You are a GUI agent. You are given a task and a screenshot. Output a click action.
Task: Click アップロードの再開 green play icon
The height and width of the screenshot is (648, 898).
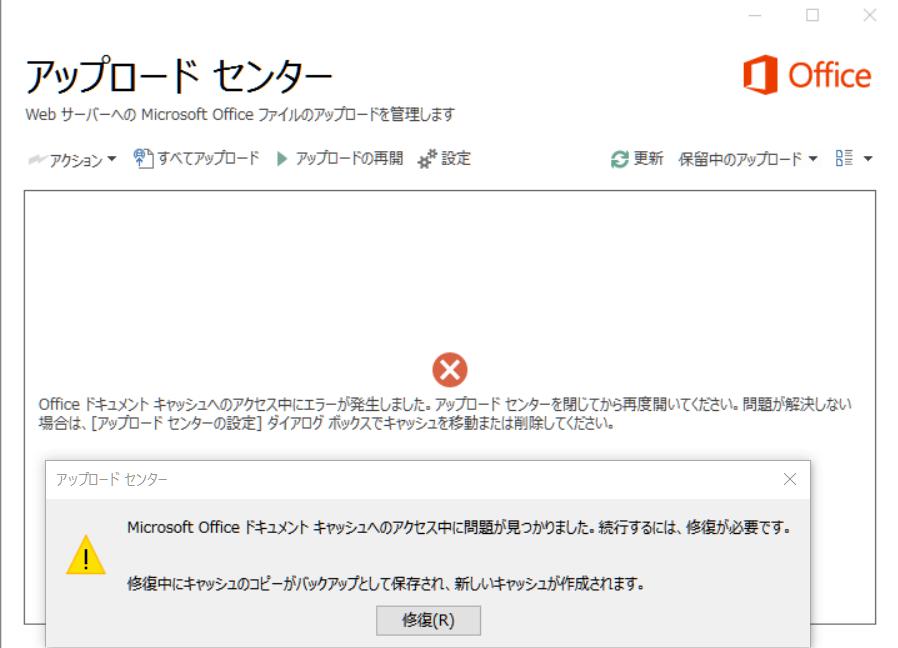pos(281,159)
